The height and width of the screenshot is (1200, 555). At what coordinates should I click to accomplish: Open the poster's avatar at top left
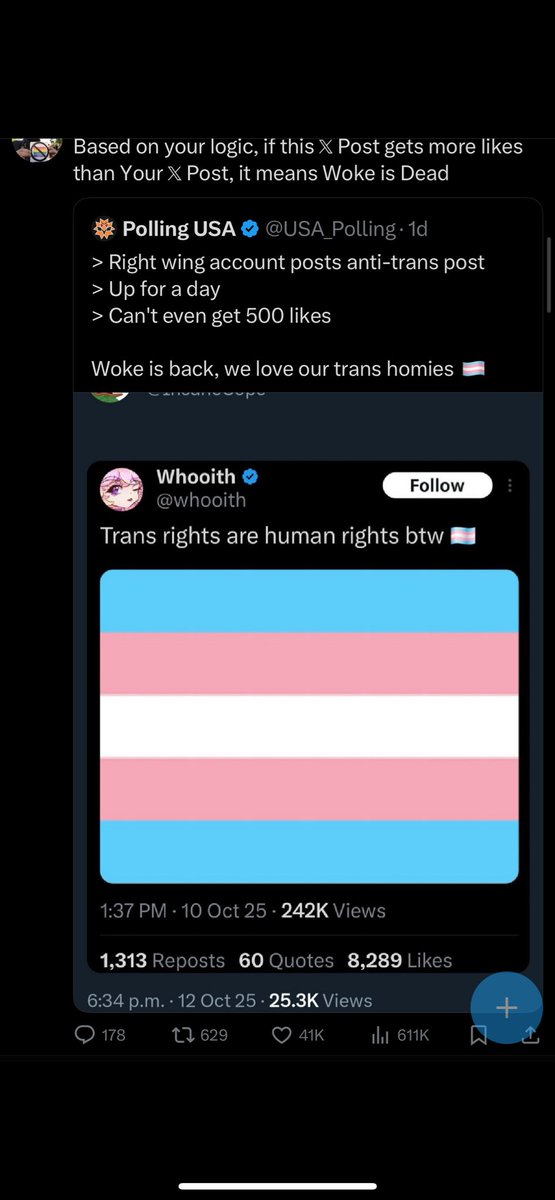38,147
